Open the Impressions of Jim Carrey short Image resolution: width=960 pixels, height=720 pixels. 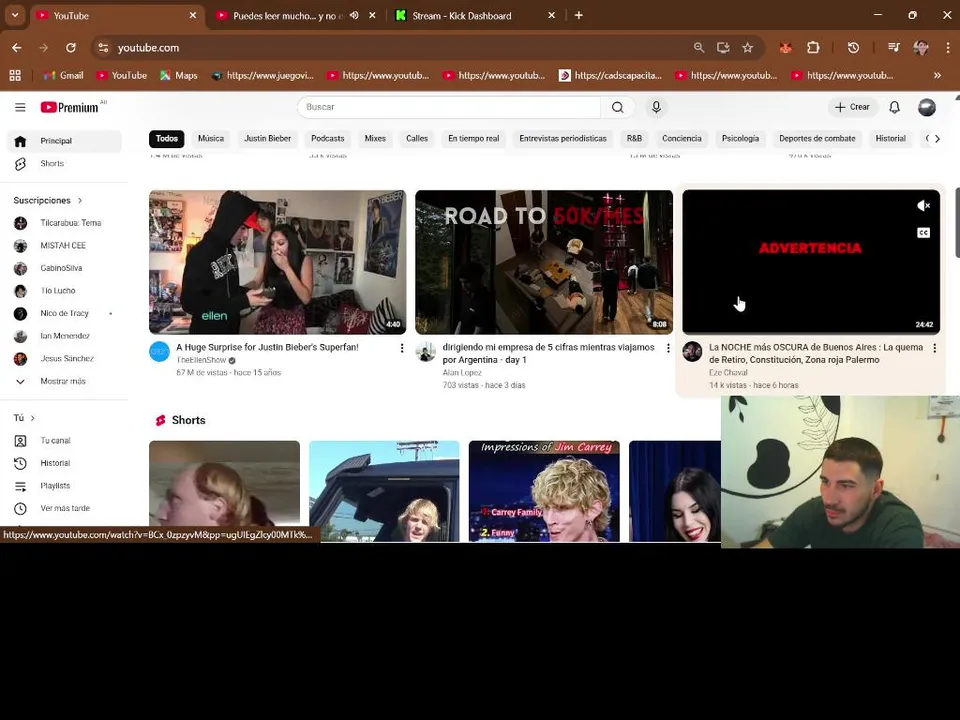pos(544,491)
